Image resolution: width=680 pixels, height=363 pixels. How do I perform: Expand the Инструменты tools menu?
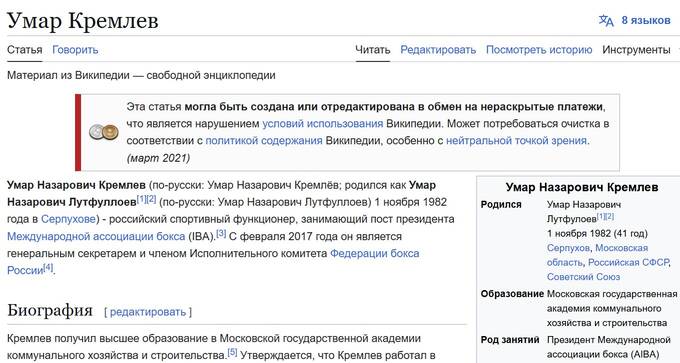click(636, 50)
